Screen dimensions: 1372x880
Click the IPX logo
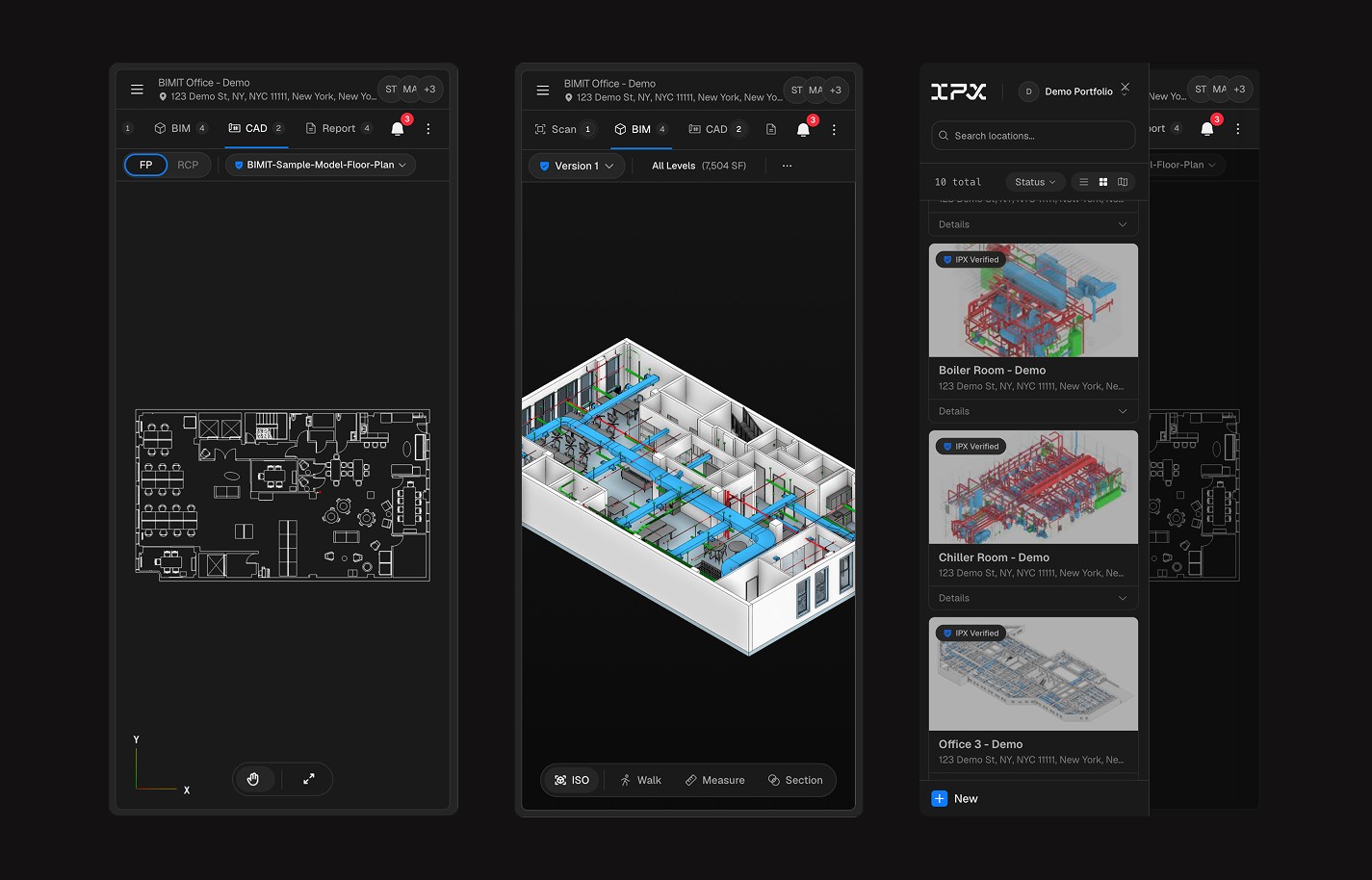pos(958,91)
